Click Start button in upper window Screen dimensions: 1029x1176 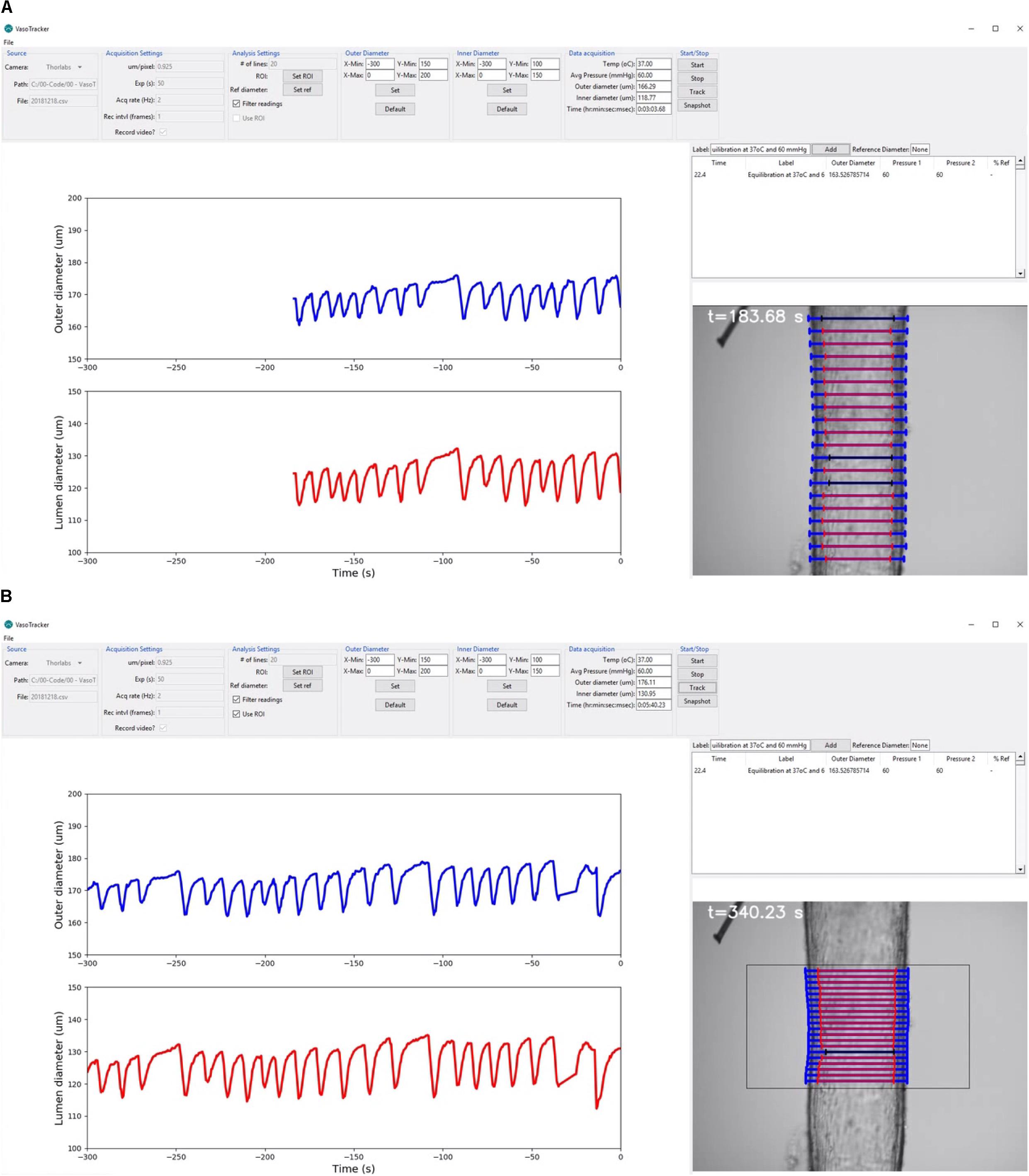697,65
